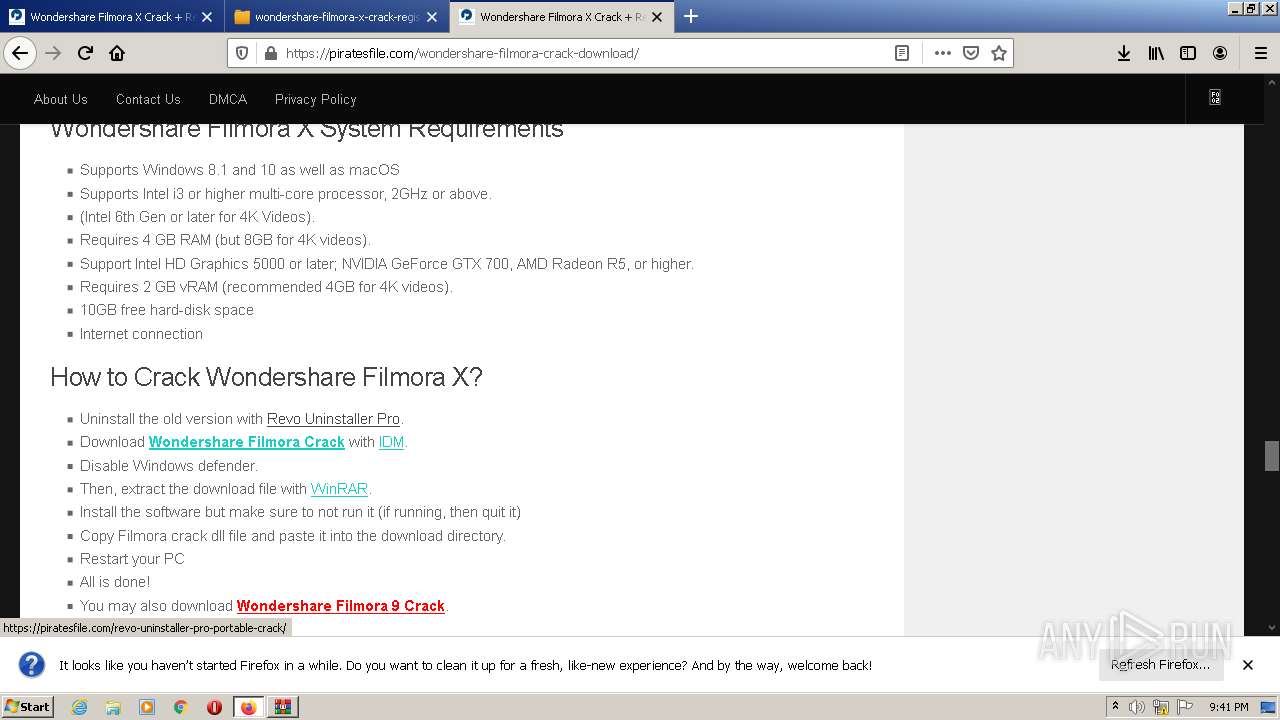Open the network tray icon
The image size is (1280, 720).
1161,707
